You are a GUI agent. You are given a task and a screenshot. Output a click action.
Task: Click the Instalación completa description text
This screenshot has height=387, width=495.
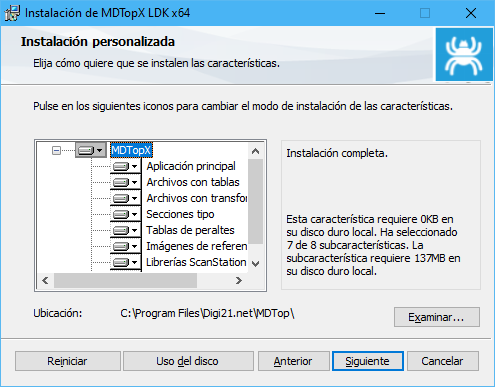(337, 153)
